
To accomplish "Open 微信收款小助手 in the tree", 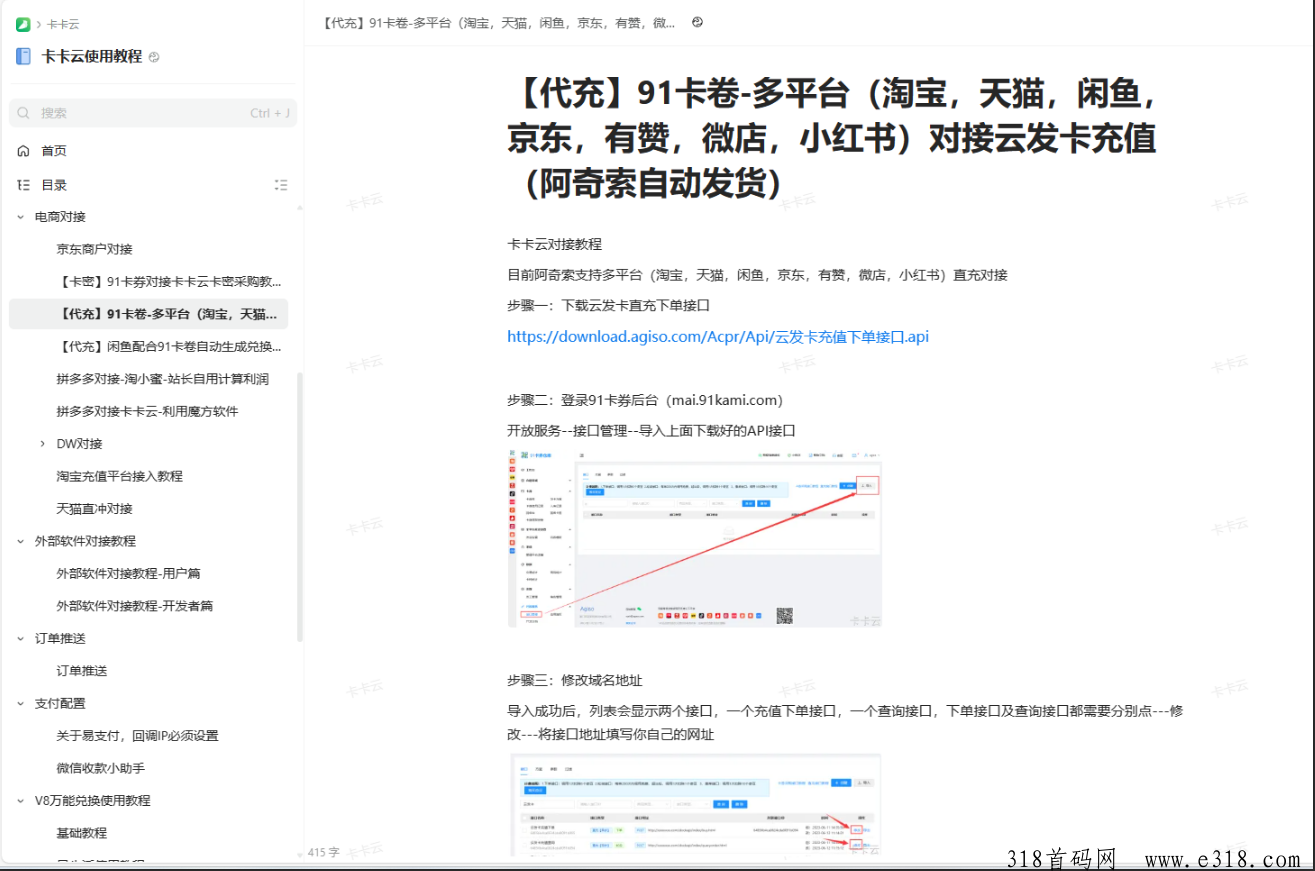I will coord(101,768).
